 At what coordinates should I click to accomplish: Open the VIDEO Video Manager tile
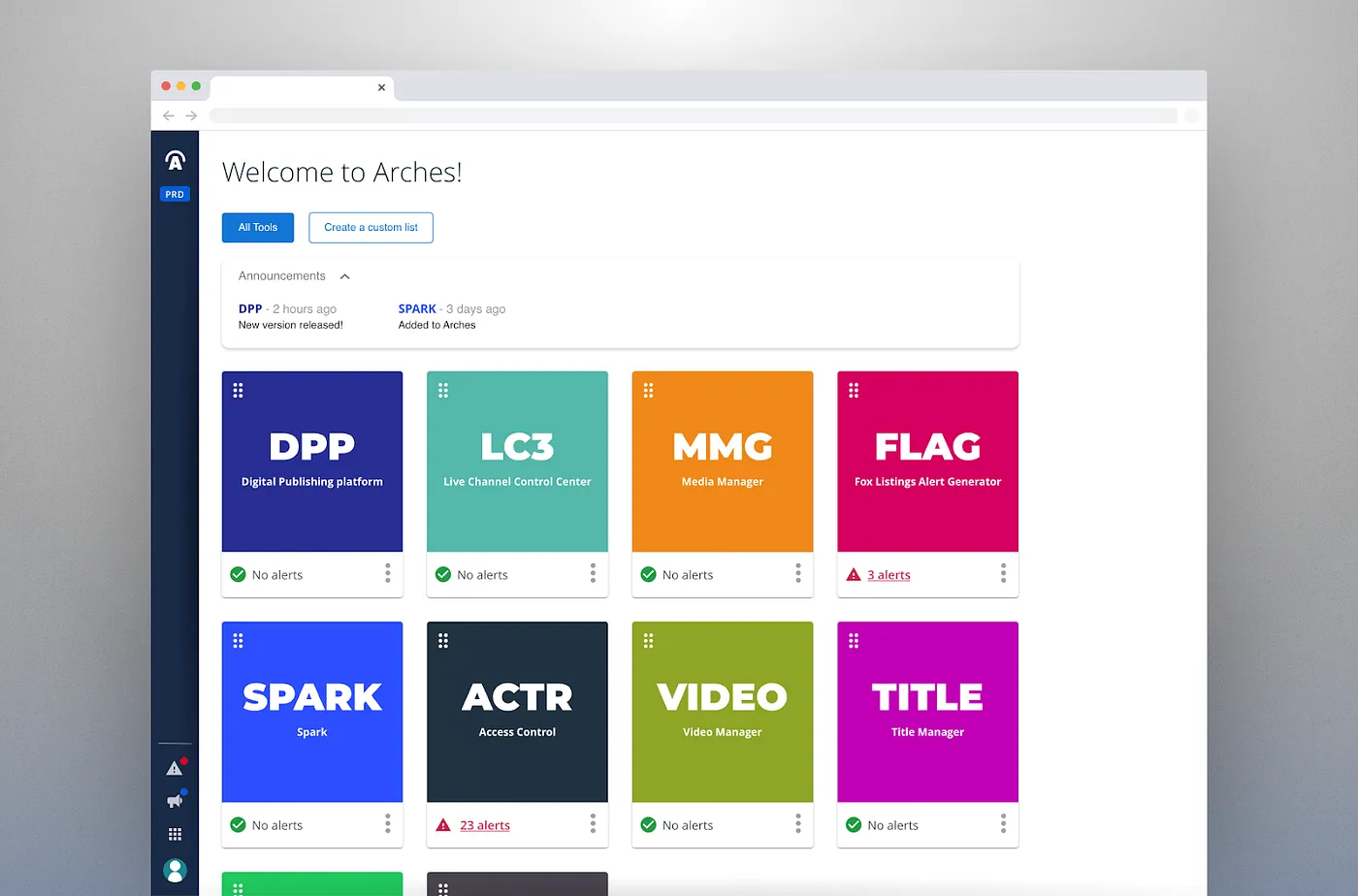(723, 712)
